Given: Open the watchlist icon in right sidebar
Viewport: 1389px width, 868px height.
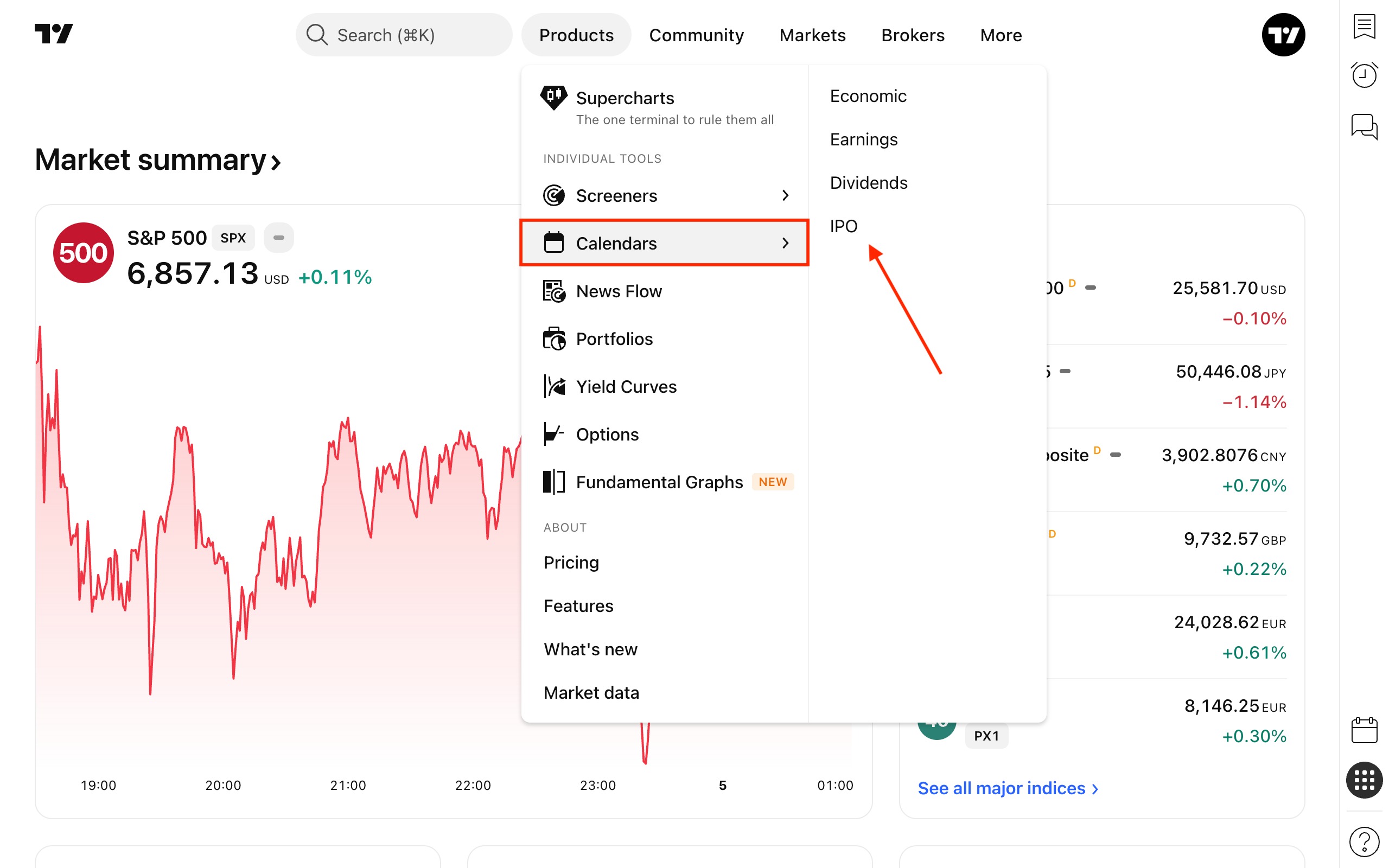Looking at the screenshot, I should [1363, 27].
